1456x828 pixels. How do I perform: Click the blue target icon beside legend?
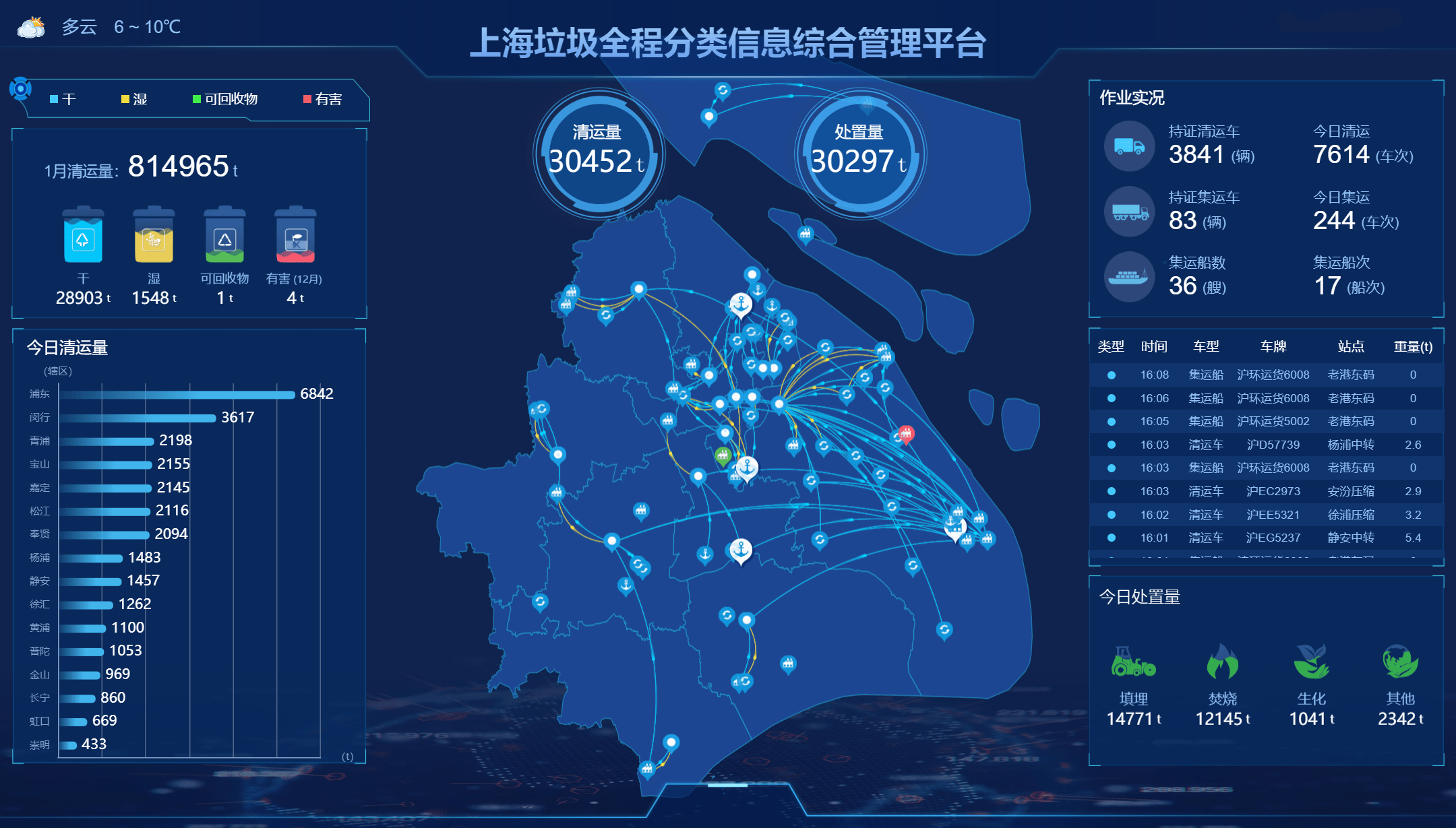(x=20, y=88)
